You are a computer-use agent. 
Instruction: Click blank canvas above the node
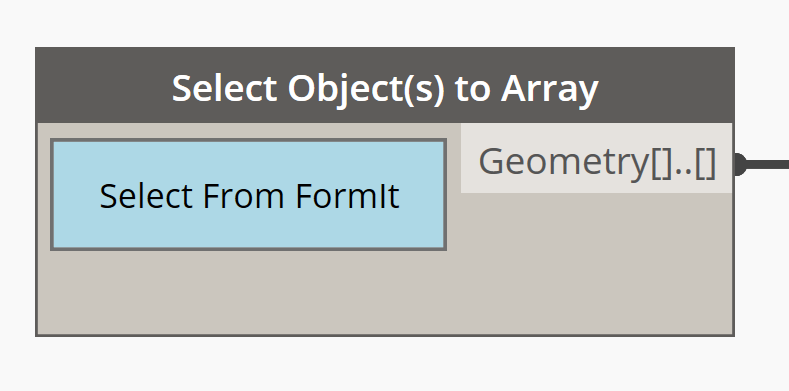[x=385, y=23]
